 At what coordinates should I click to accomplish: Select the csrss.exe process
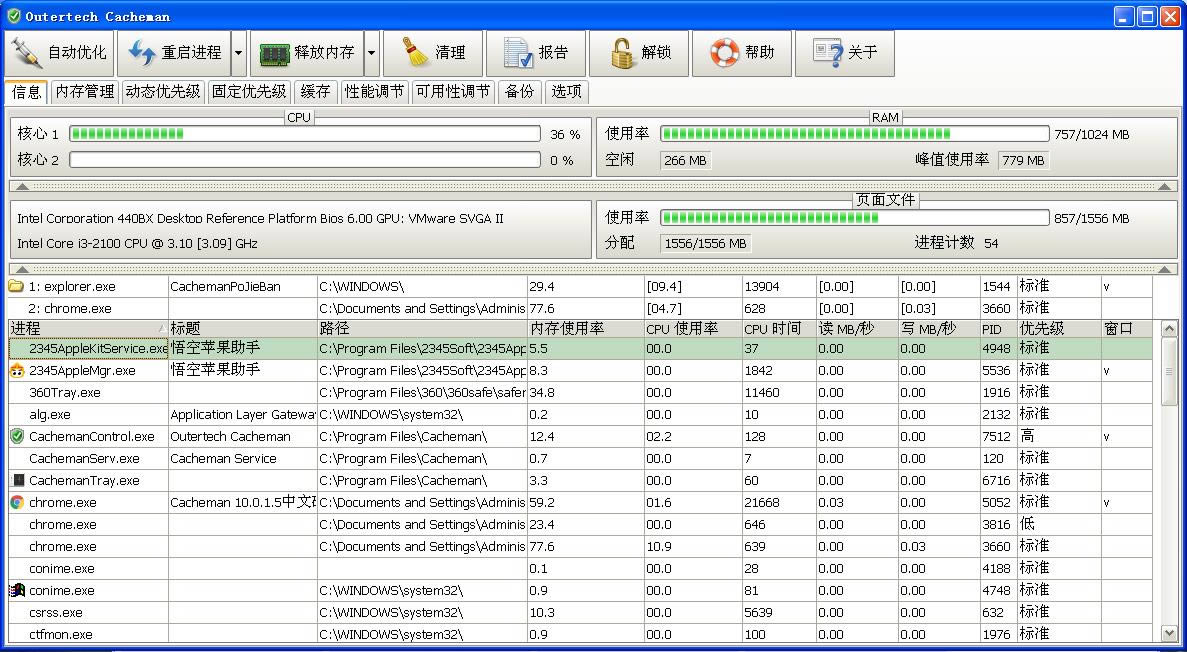click(x=581, y=612)
